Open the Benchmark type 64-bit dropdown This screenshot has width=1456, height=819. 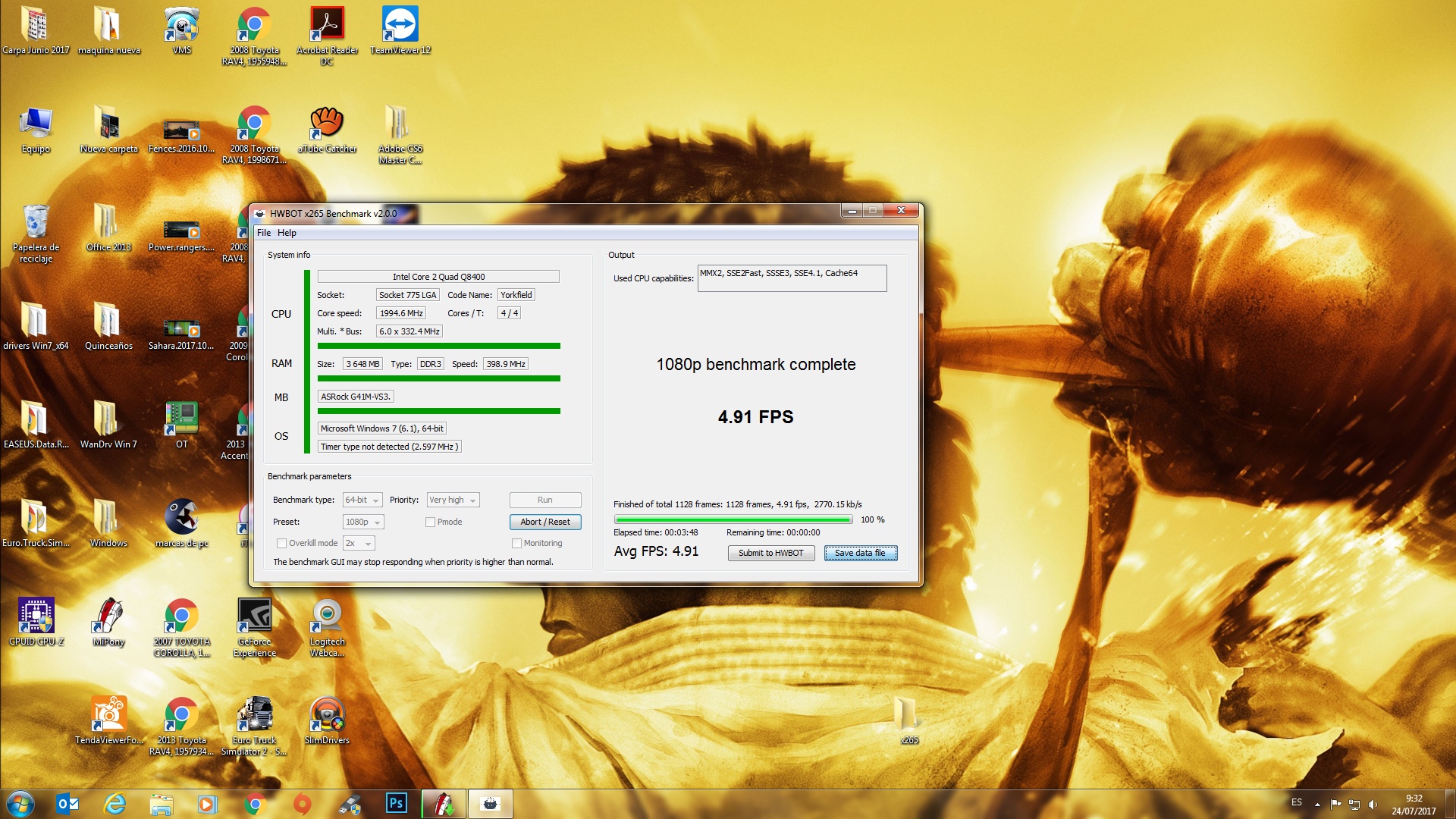tap(362, 500)
